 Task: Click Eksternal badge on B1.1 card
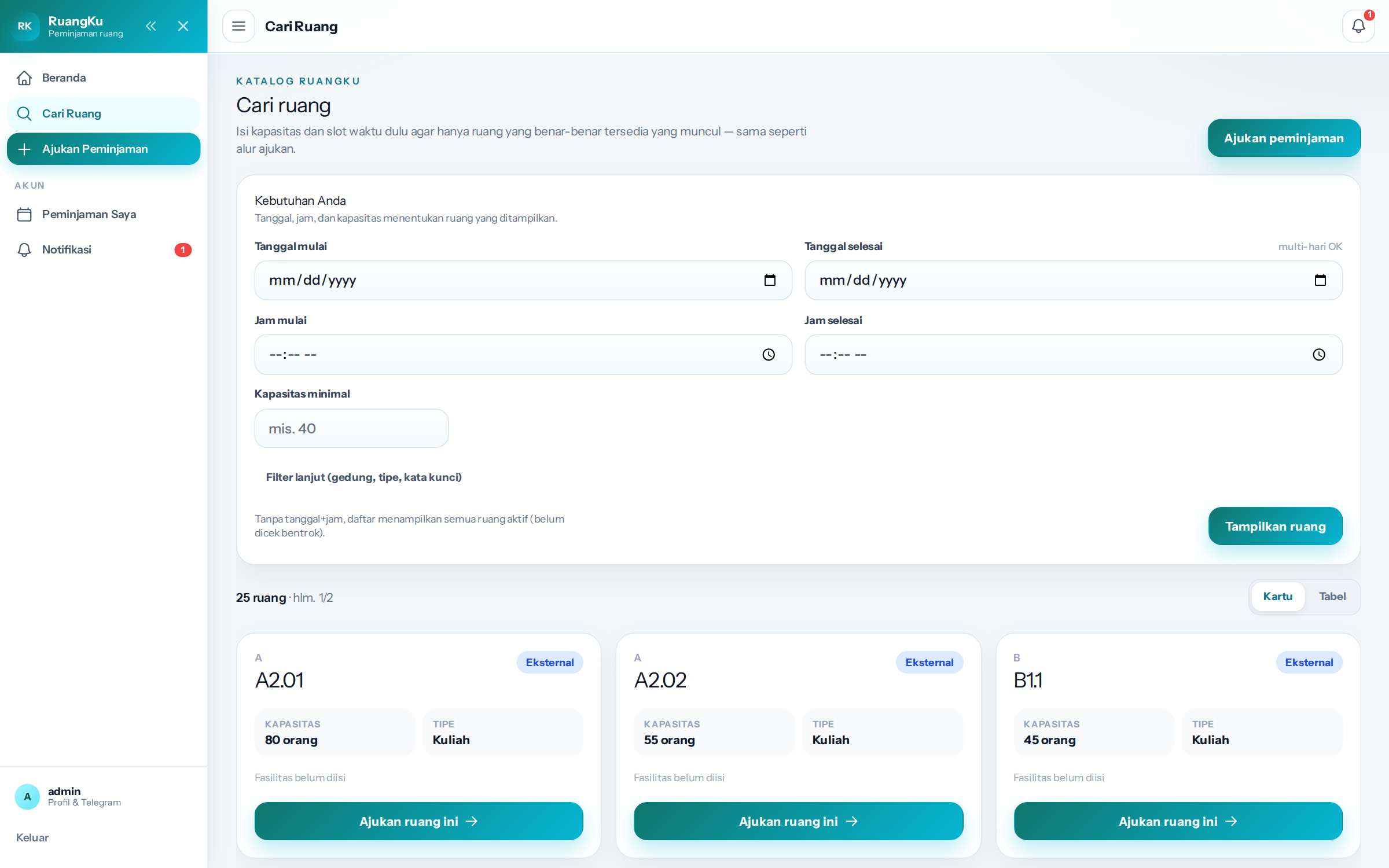[x=1309, y=663]
